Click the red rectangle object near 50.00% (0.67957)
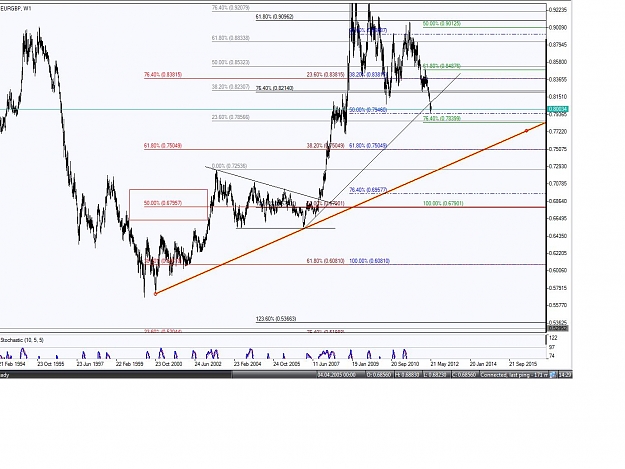The height and width of the screenshot is (469, 625). 168,204
